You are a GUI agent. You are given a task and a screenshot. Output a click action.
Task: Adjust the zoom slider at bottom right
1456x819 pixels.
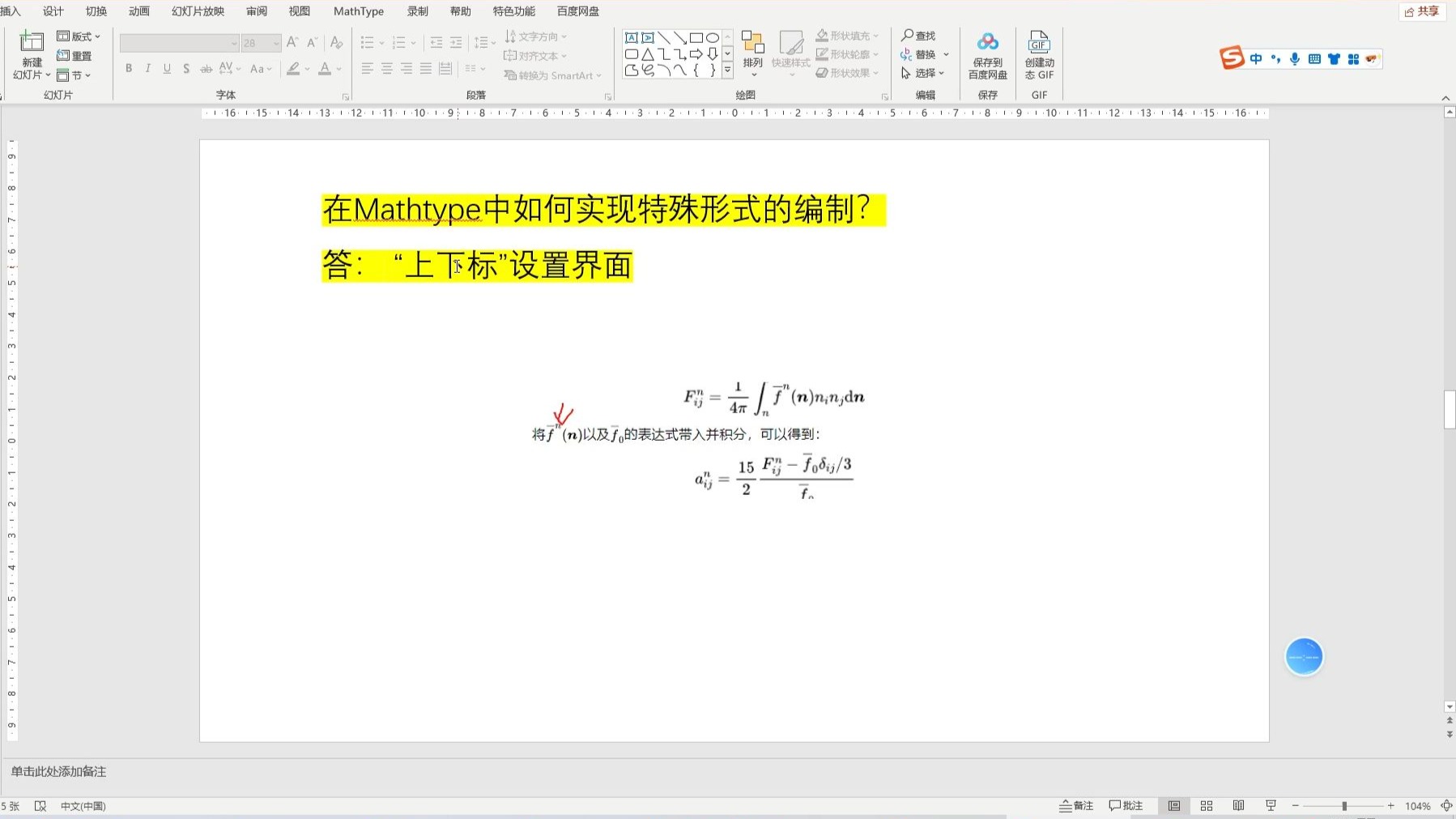pyautogui.click(x=1344, y=805)
